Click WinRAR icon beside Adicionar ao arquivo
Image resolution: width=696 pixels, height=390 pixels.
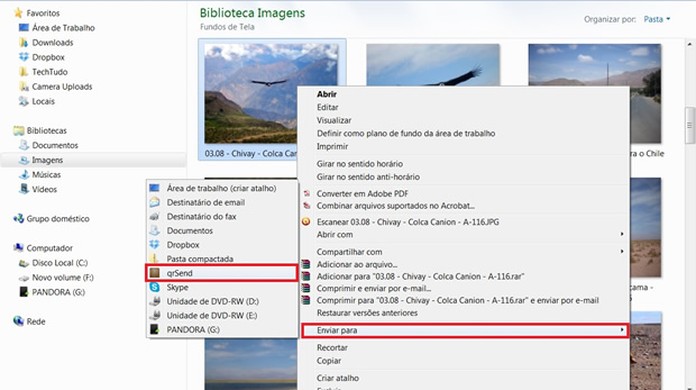pyautogui.click(x=306, y=264)
